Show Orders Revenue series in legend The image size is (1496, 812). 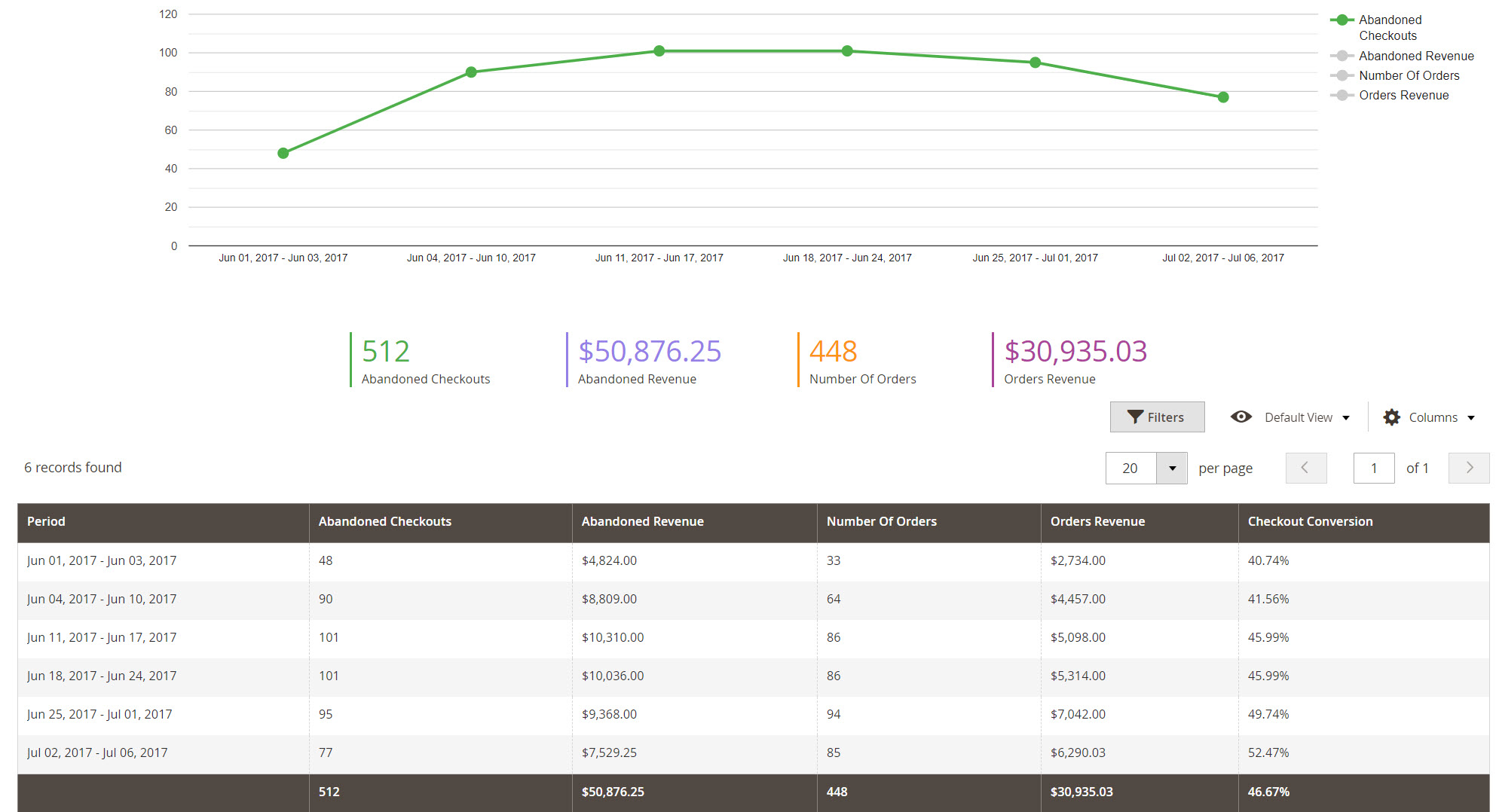pos(1403,95)
